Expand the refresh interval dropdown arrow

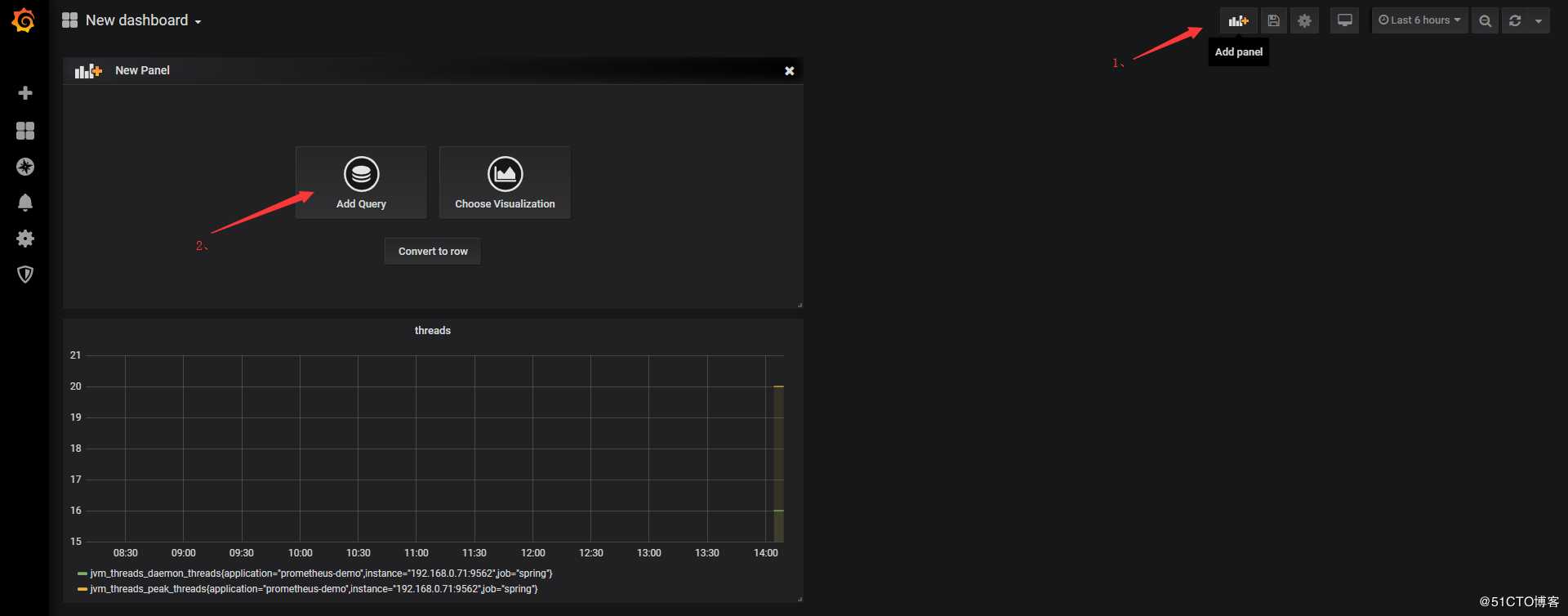1539,20
